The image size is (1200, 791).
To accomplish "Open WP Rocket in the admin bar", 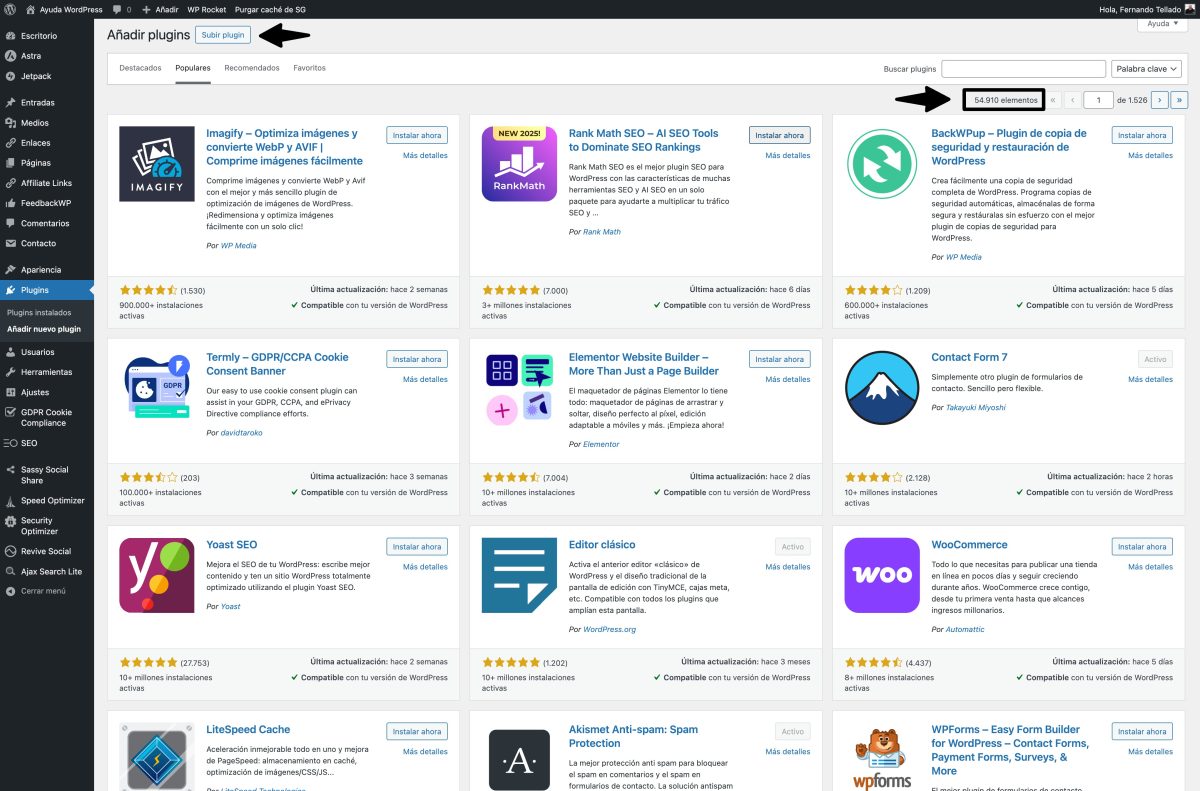I will tap(207, 9).
